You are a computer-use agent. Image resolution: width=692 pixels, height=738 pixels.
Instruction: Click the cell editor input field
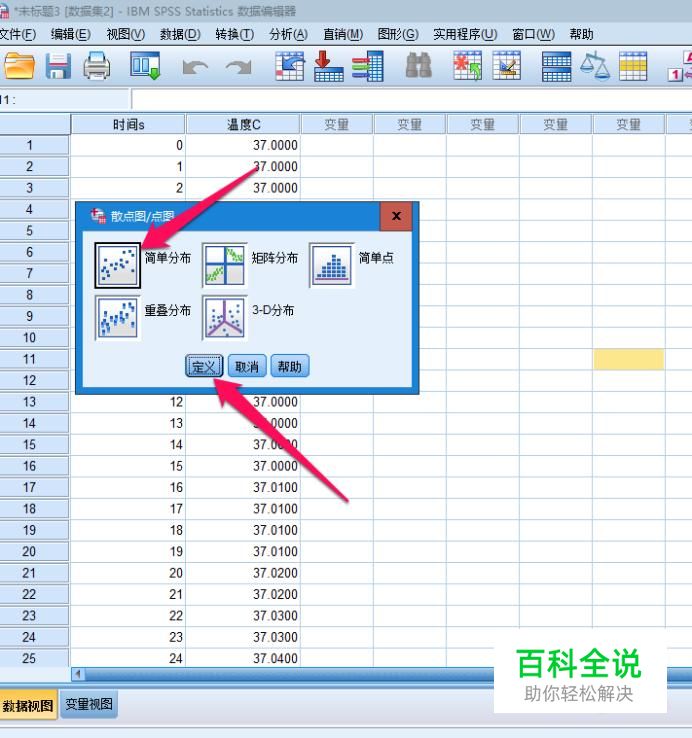click(412, 100)
